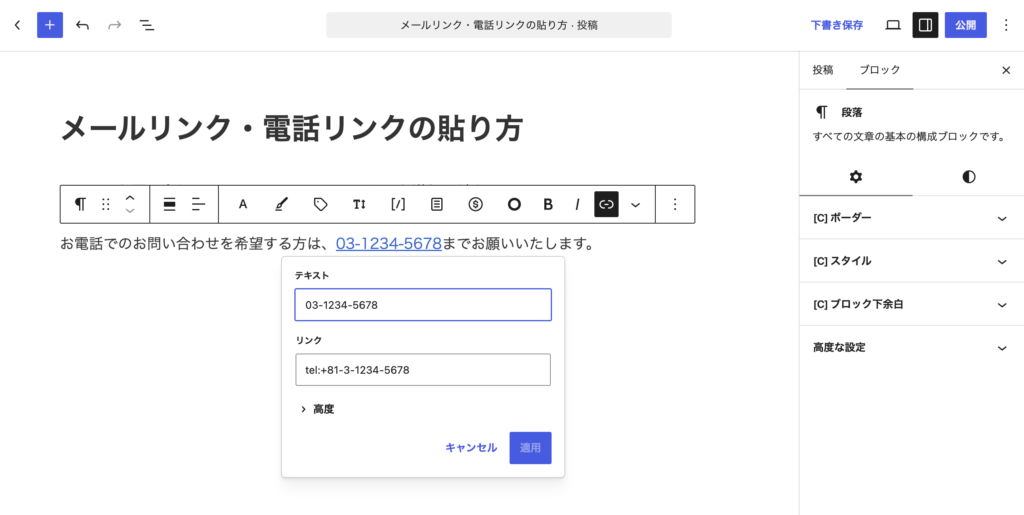Click the 段落 block name label

pyautogui.click(x=852, y=112)
